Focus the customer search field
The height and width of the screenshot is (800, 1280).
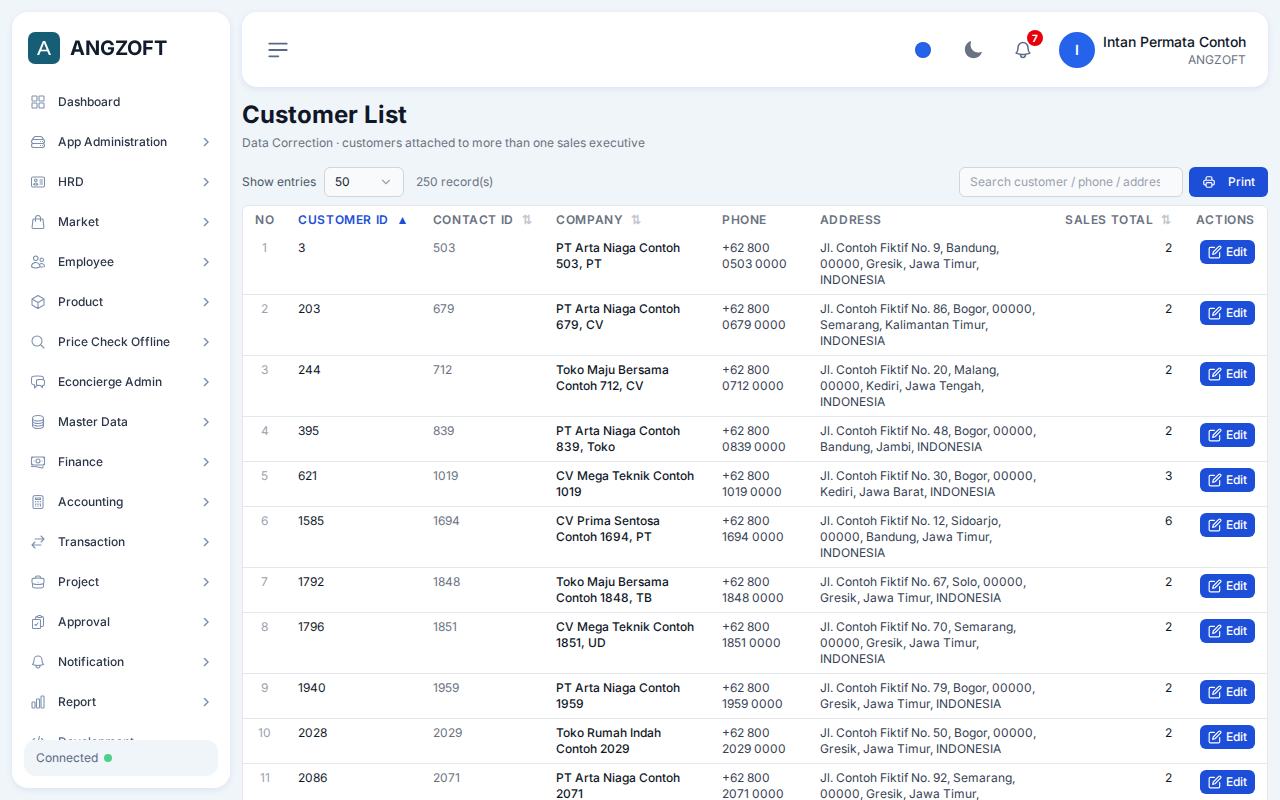click(x=1070, y=182)
